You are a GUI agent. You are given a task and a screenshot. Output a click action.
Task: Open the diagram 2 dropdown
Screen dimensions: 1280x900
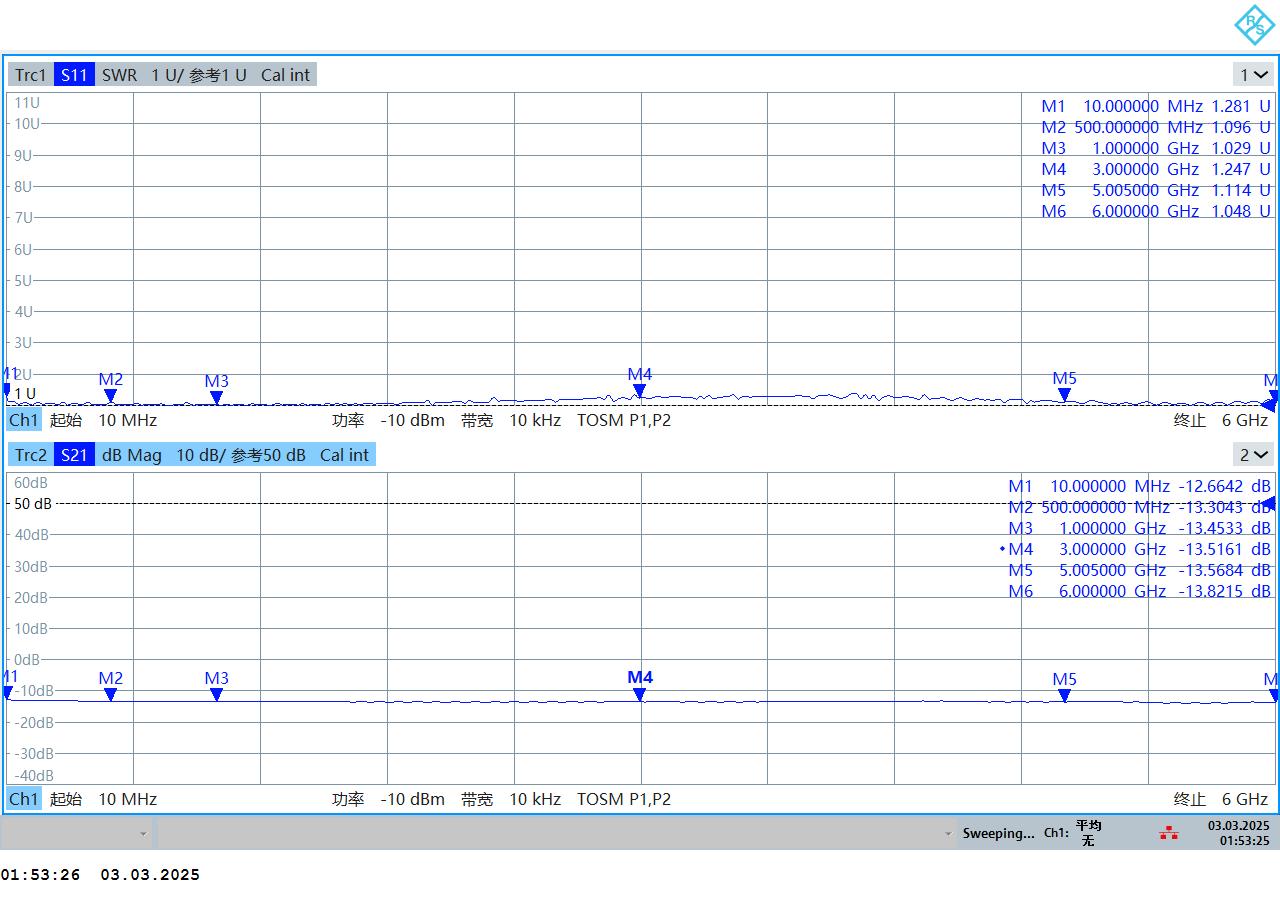pos(1253,455)
